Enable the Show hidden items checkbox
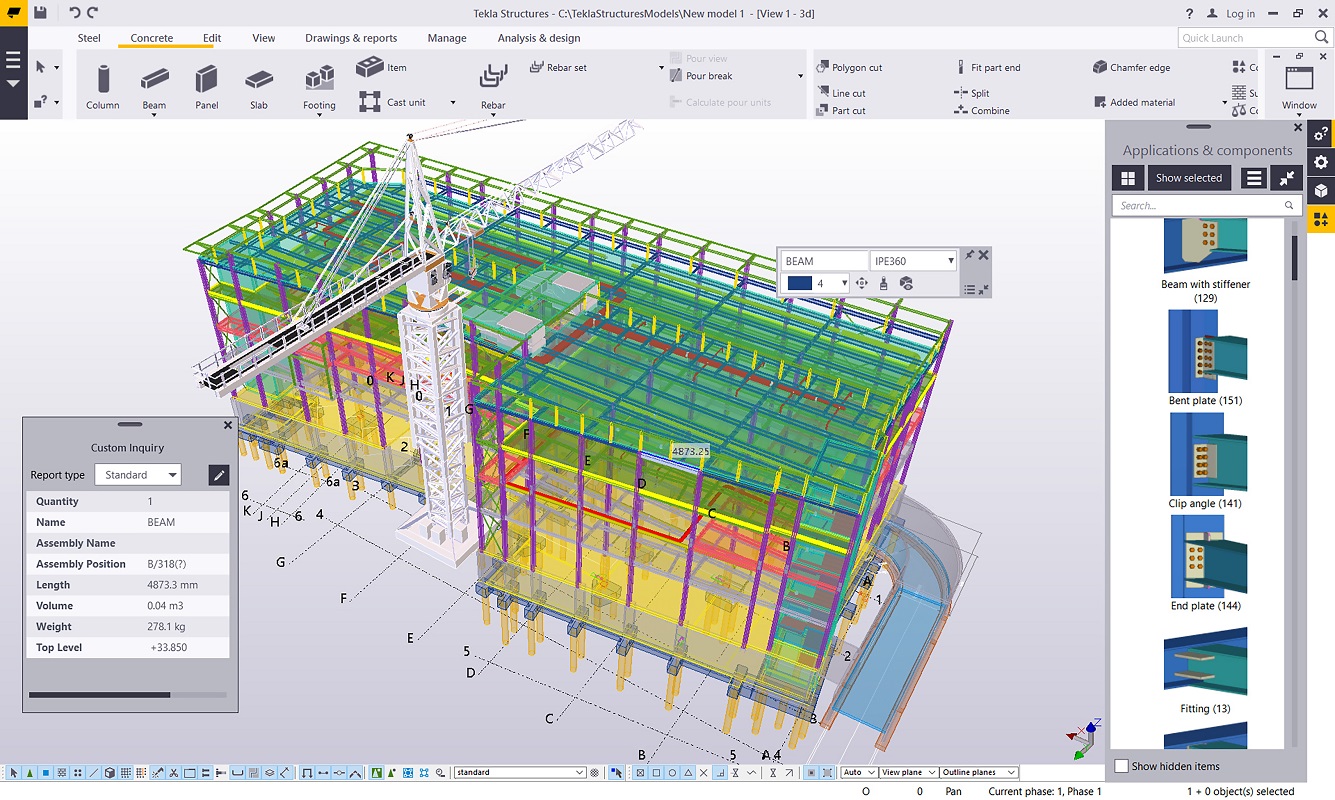This screenshot has height=800, width=1335. (x=1120, y=766)
